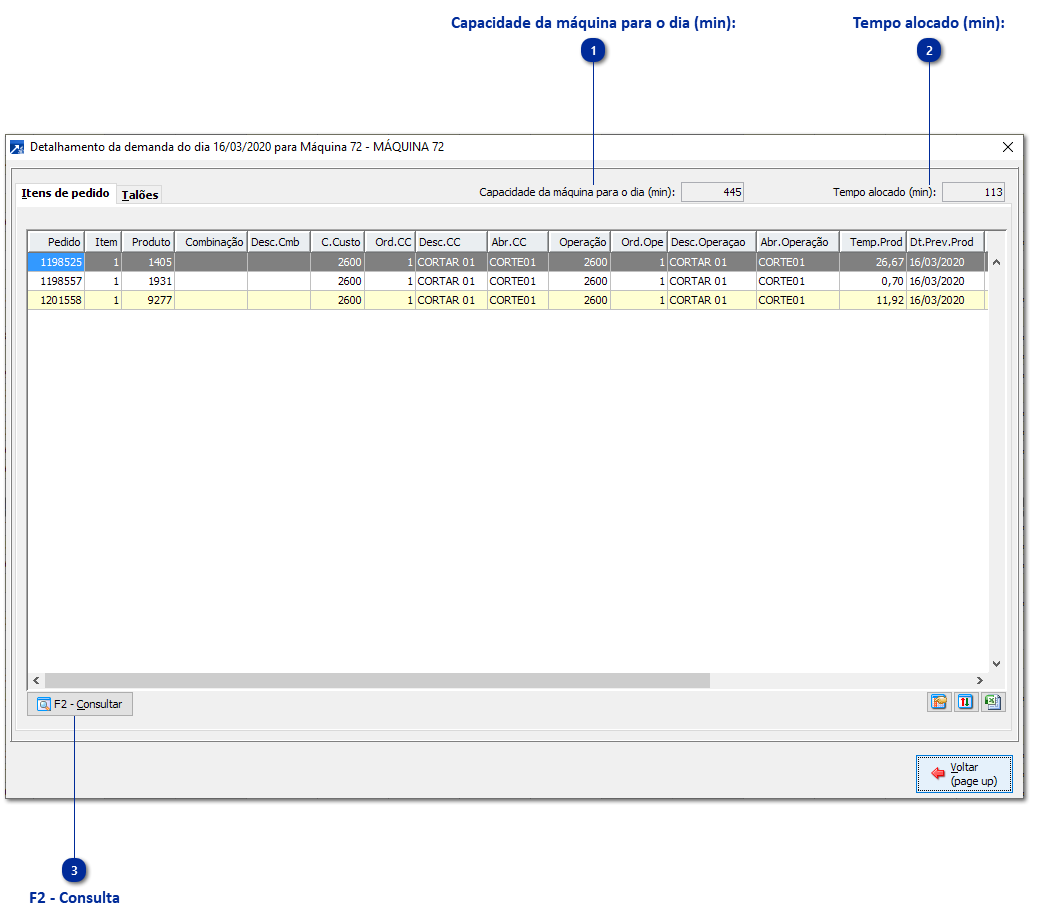Click the grid column selection hand icon
This screenshot has width=1037, height=924.
(x=938, y=702)
